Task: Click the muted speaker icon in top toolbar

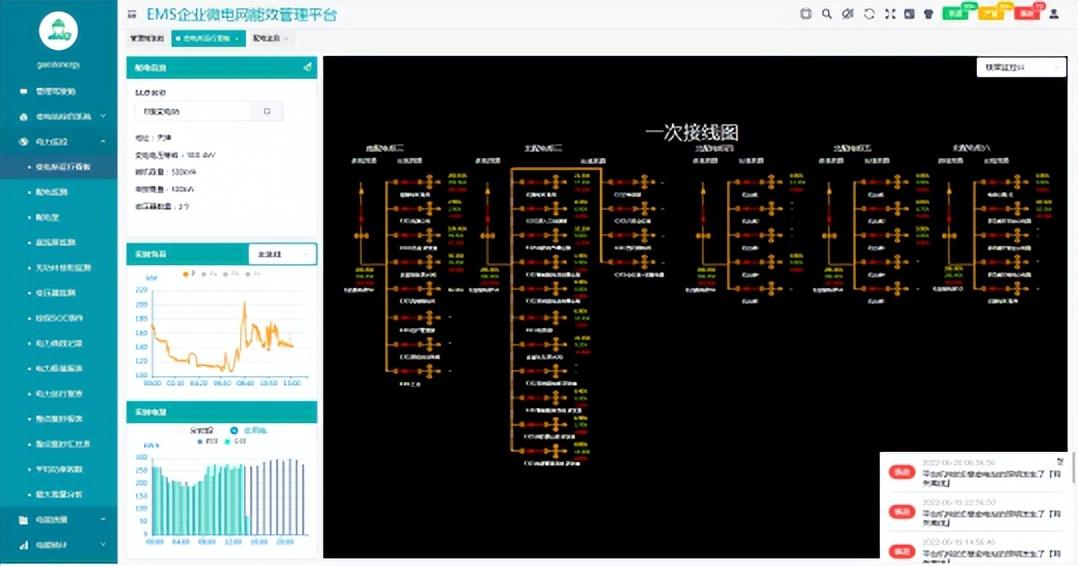Action: pos(847,14)
